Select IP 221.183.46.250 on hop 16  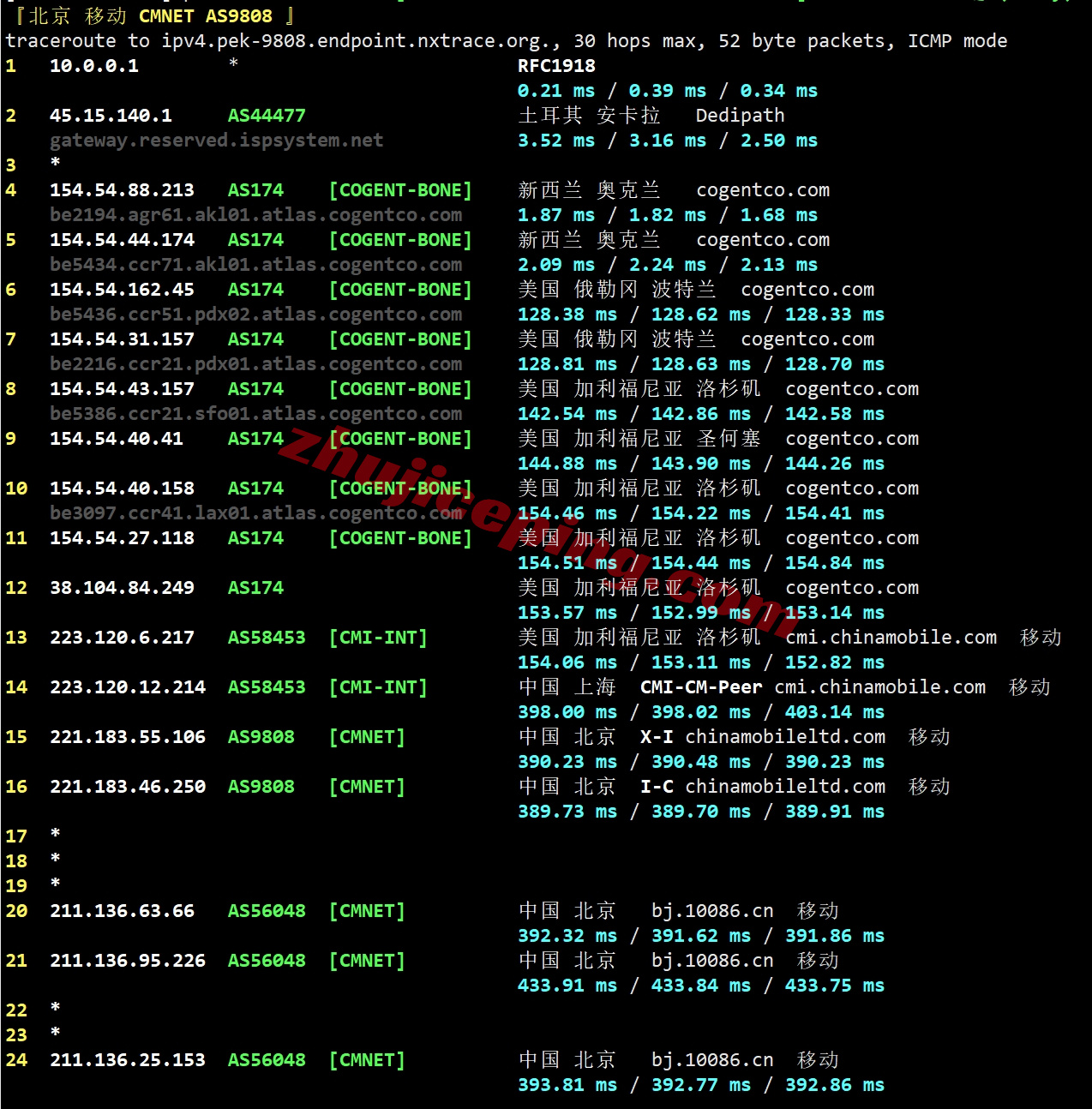(x=128, y=787)
